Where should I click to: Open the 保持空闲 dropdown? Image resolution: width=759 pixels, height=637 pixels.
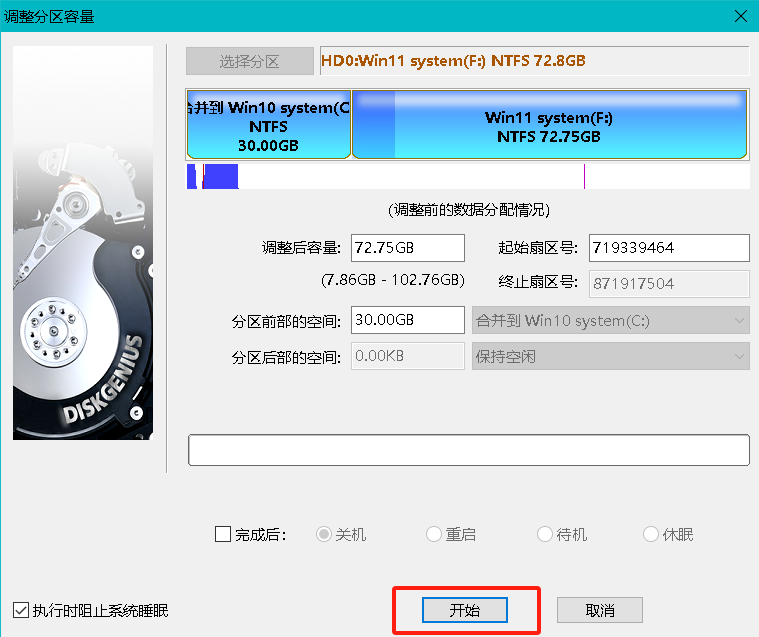611,356
